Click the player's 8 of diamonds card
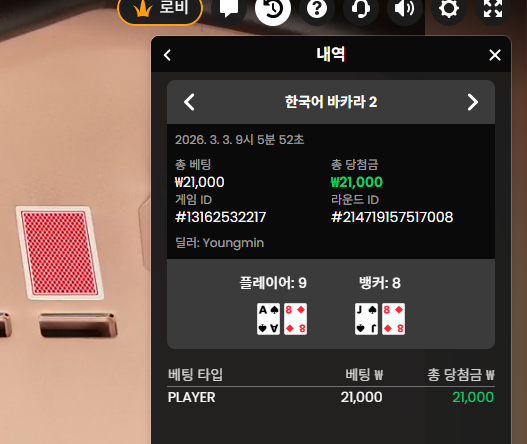 tap(295, 319)
